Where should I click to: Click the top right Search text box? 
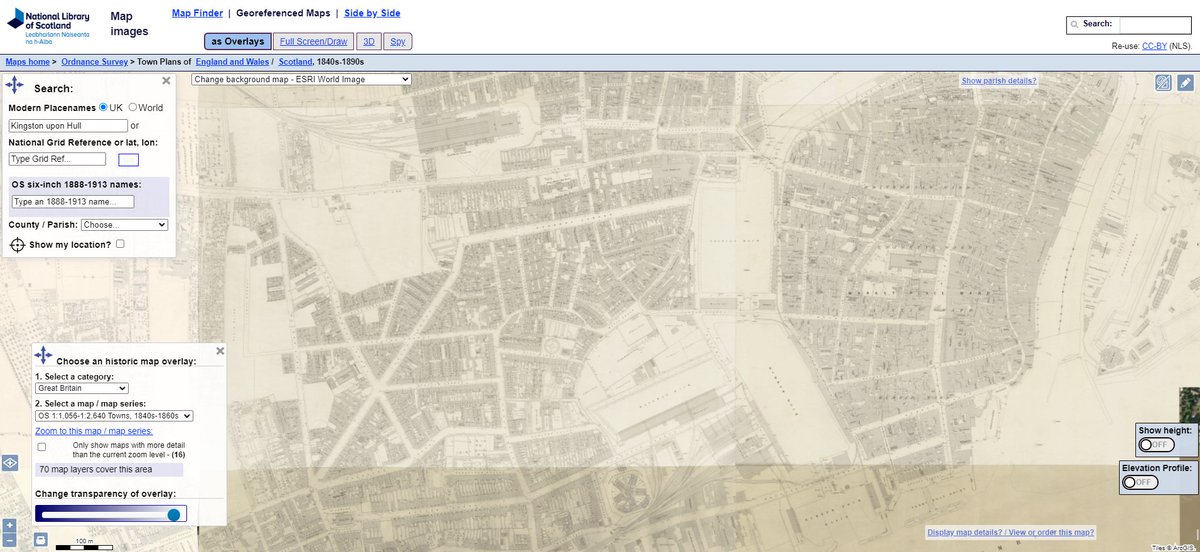point(1155,25)
